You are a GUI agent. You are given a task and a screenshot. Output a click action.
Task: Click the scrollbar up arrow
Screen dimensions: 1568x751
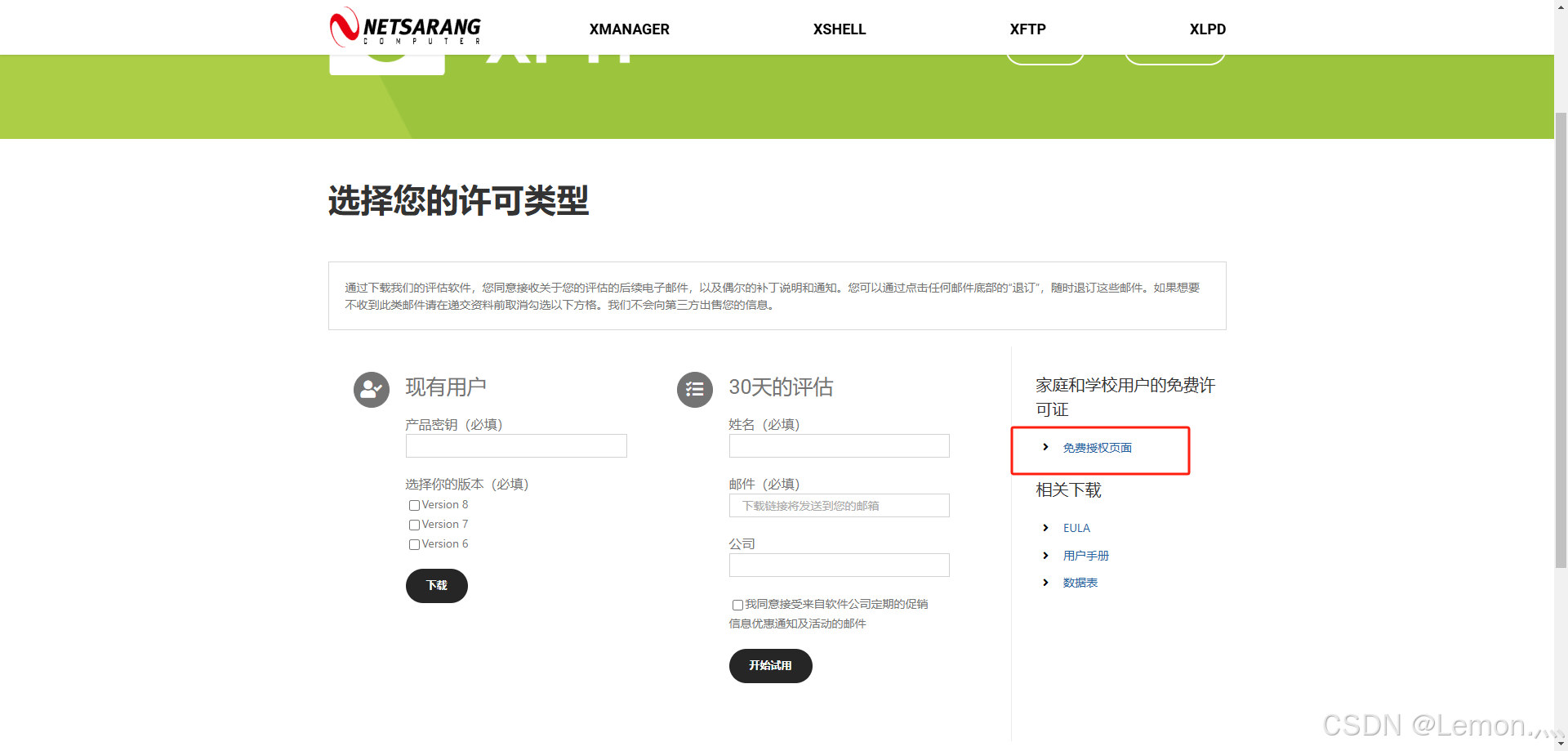pos(1561,6)
